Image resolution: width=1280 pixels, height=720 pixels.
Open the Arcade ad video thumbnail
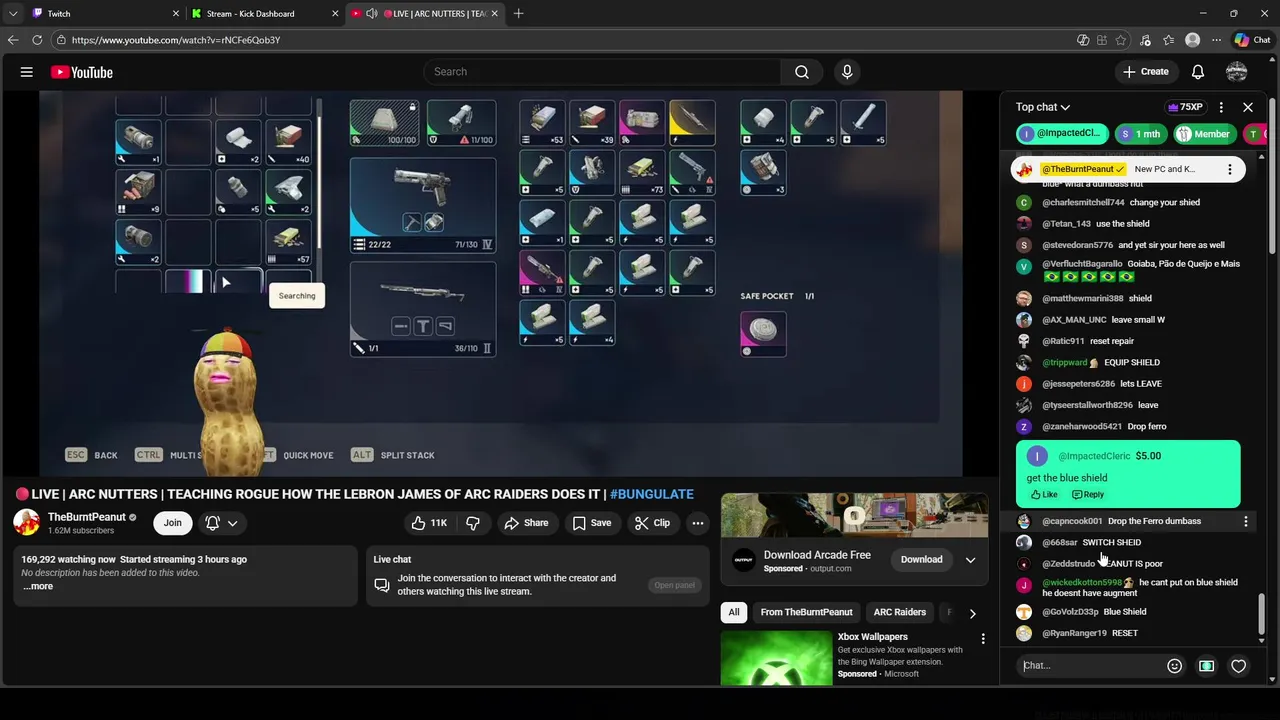tap(854, 516)
